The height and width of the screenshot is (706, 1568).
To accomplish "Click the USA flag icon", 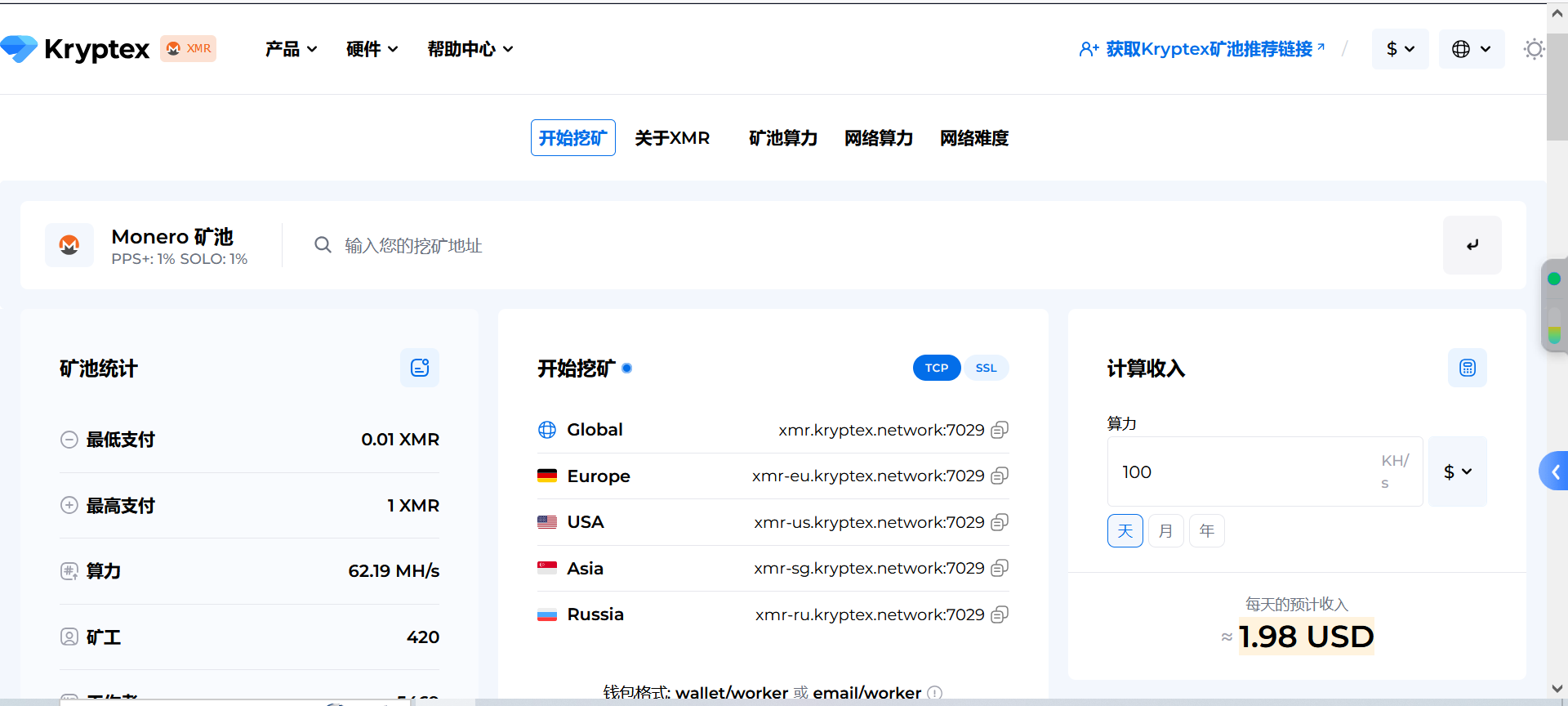I will click(x=547, y=522).
